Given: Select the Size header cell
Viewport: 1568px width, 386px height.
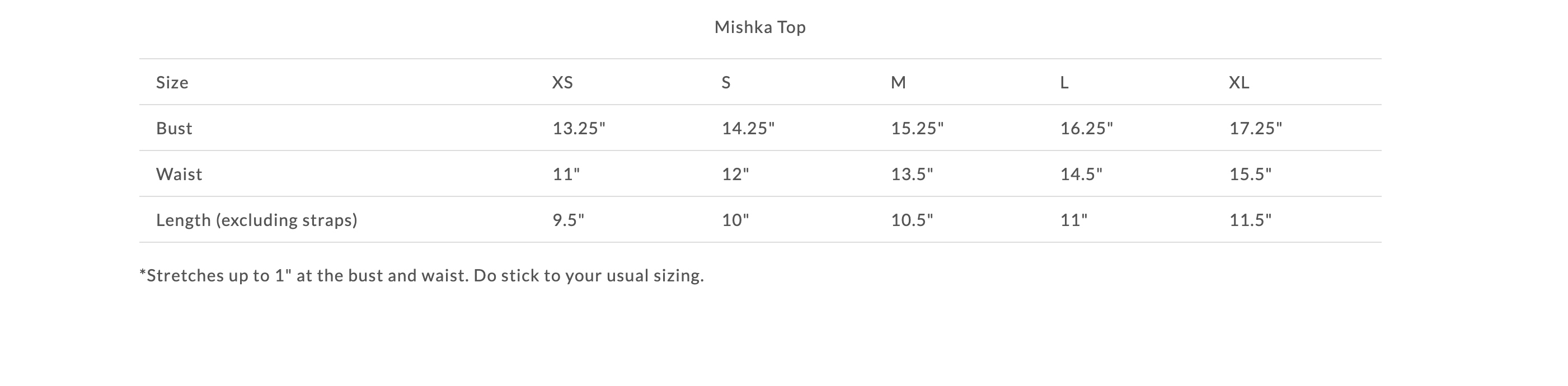Looking at the screenshot, I should (x=172, y=82).
